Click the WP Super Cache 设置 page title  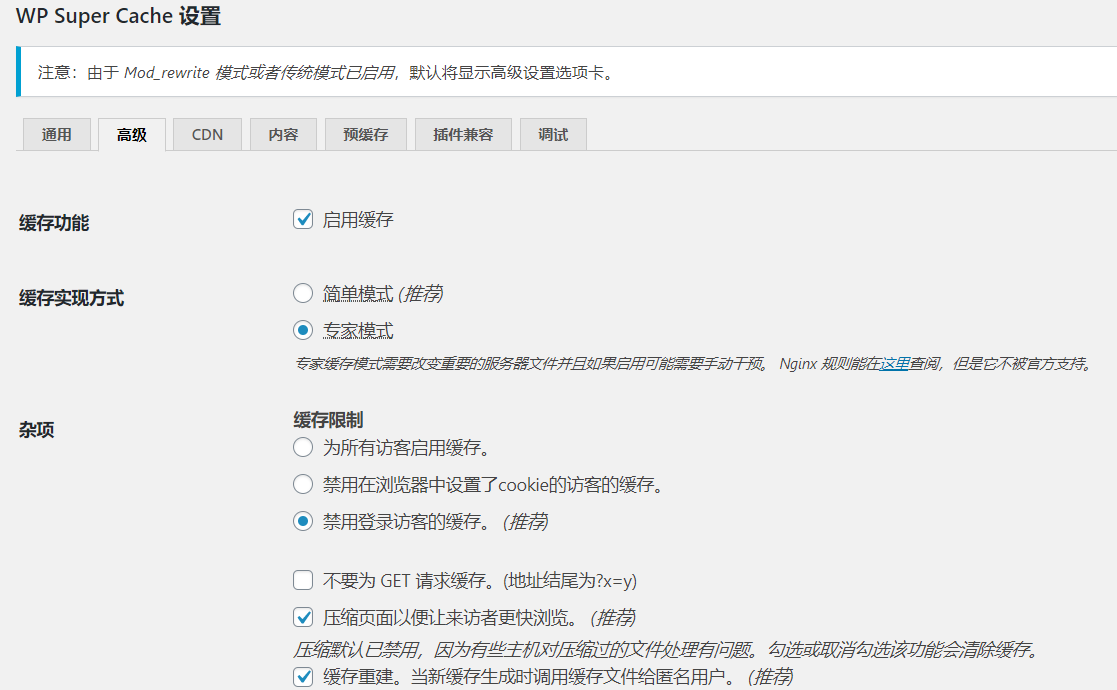(x=118, y=17)
